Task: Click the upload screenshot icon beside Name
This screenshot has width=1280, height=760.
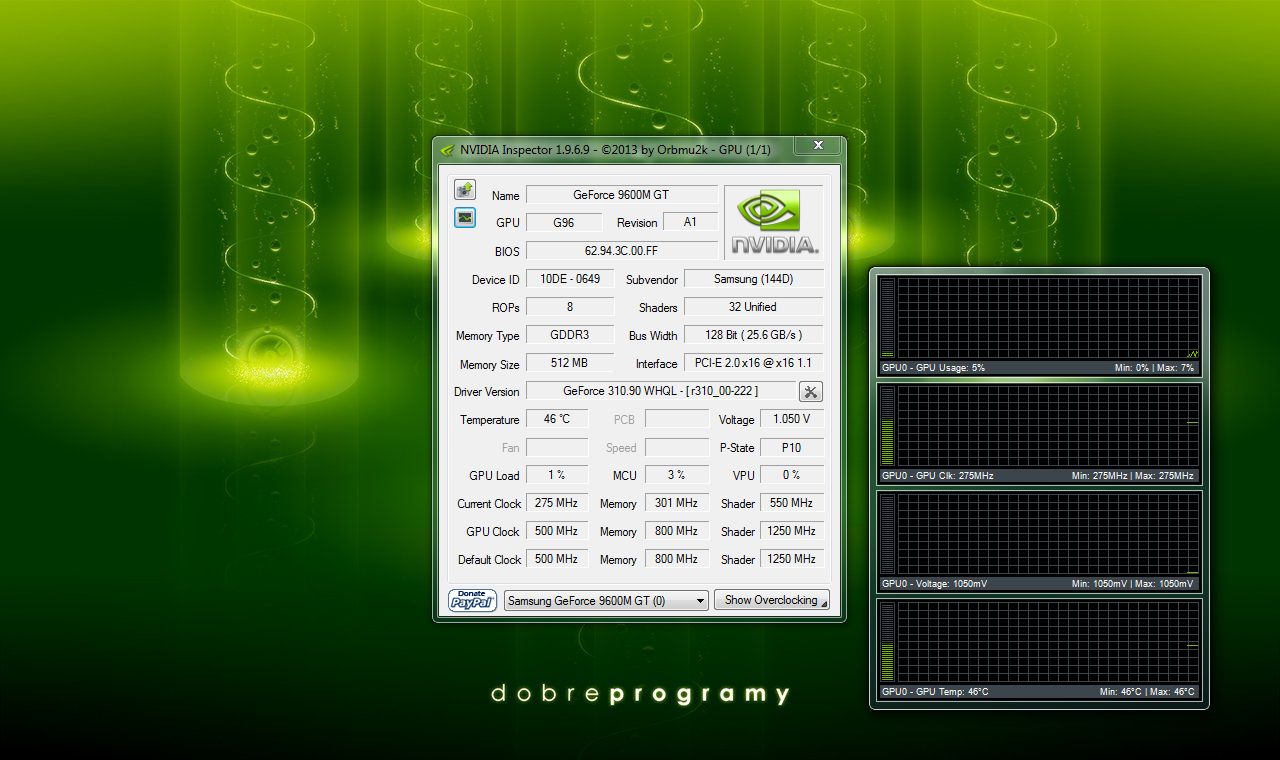Action: 464,190
